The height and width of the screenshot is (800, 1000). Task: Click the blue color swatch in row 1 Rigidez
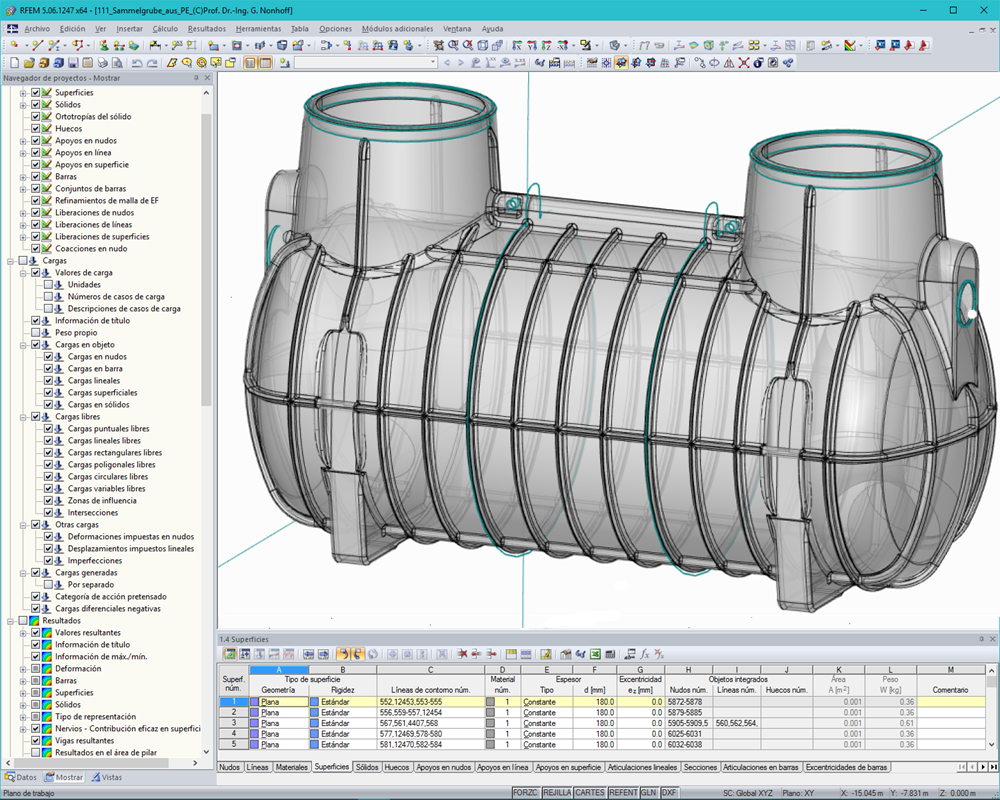(315, 702)
